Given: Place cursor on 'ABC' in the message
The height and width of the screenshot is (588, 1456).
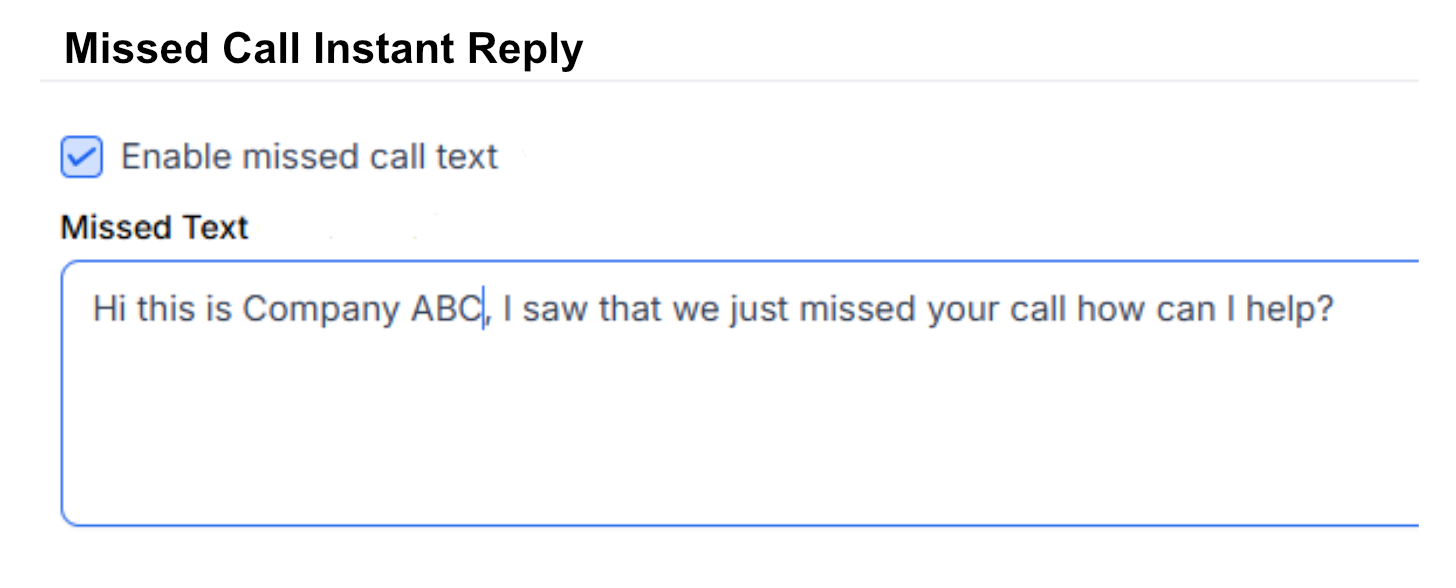Looking at the screenshot, I should coord(446,309).
